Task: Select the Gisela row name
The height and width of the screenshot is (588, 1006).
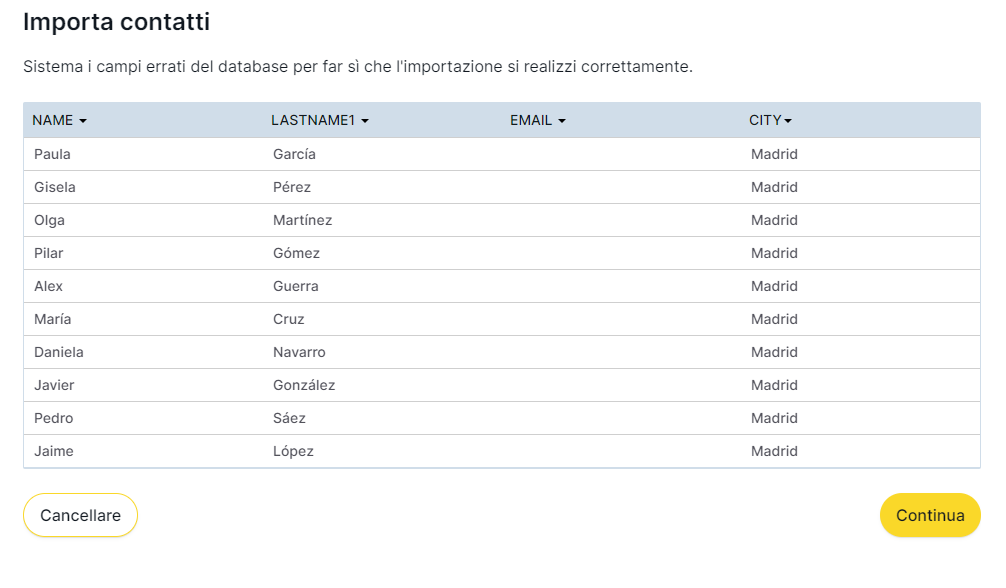Action: click(x=55, y=187)
